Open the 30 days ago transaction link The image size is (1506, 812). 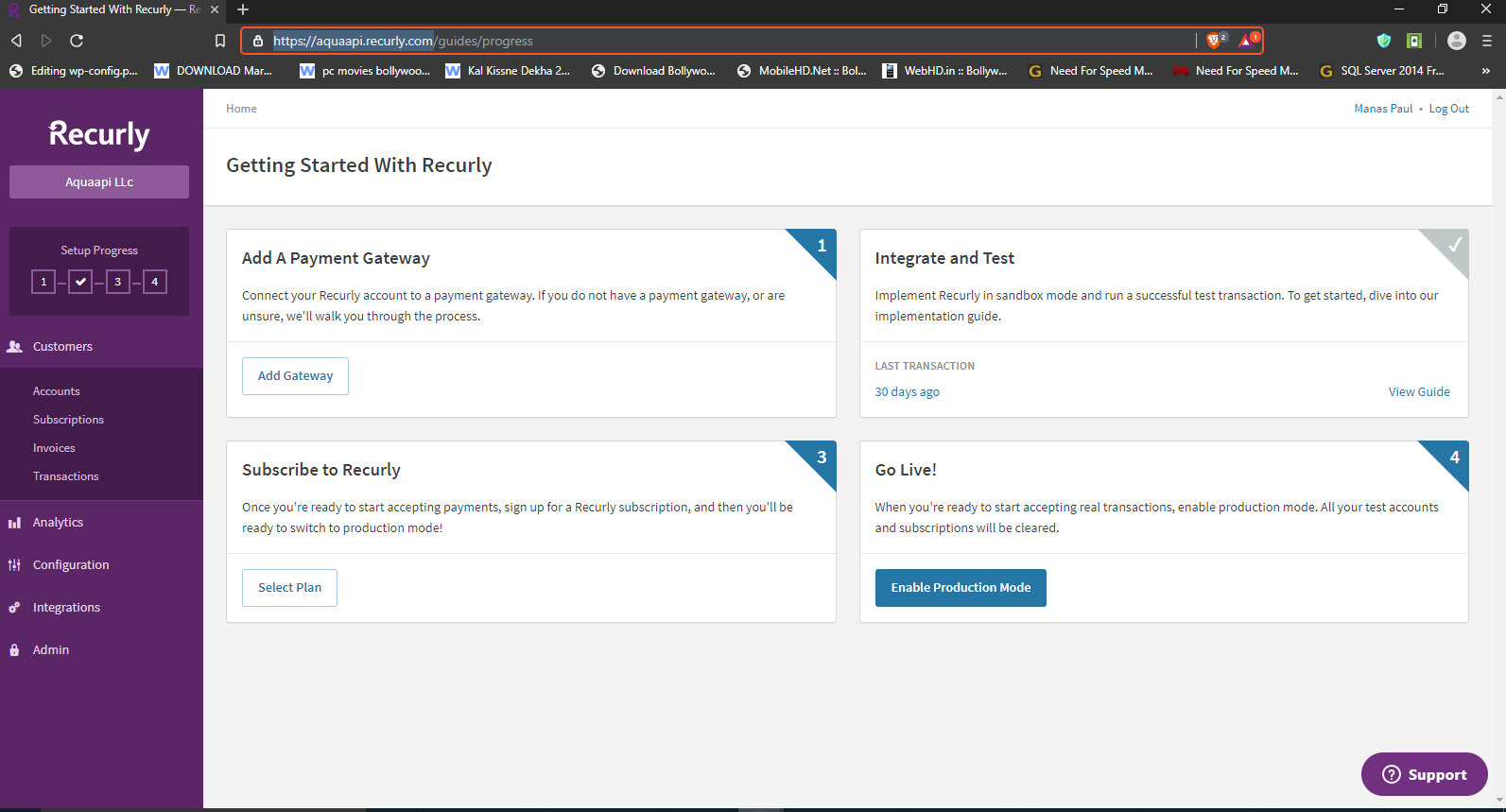(x=907, y=392)
